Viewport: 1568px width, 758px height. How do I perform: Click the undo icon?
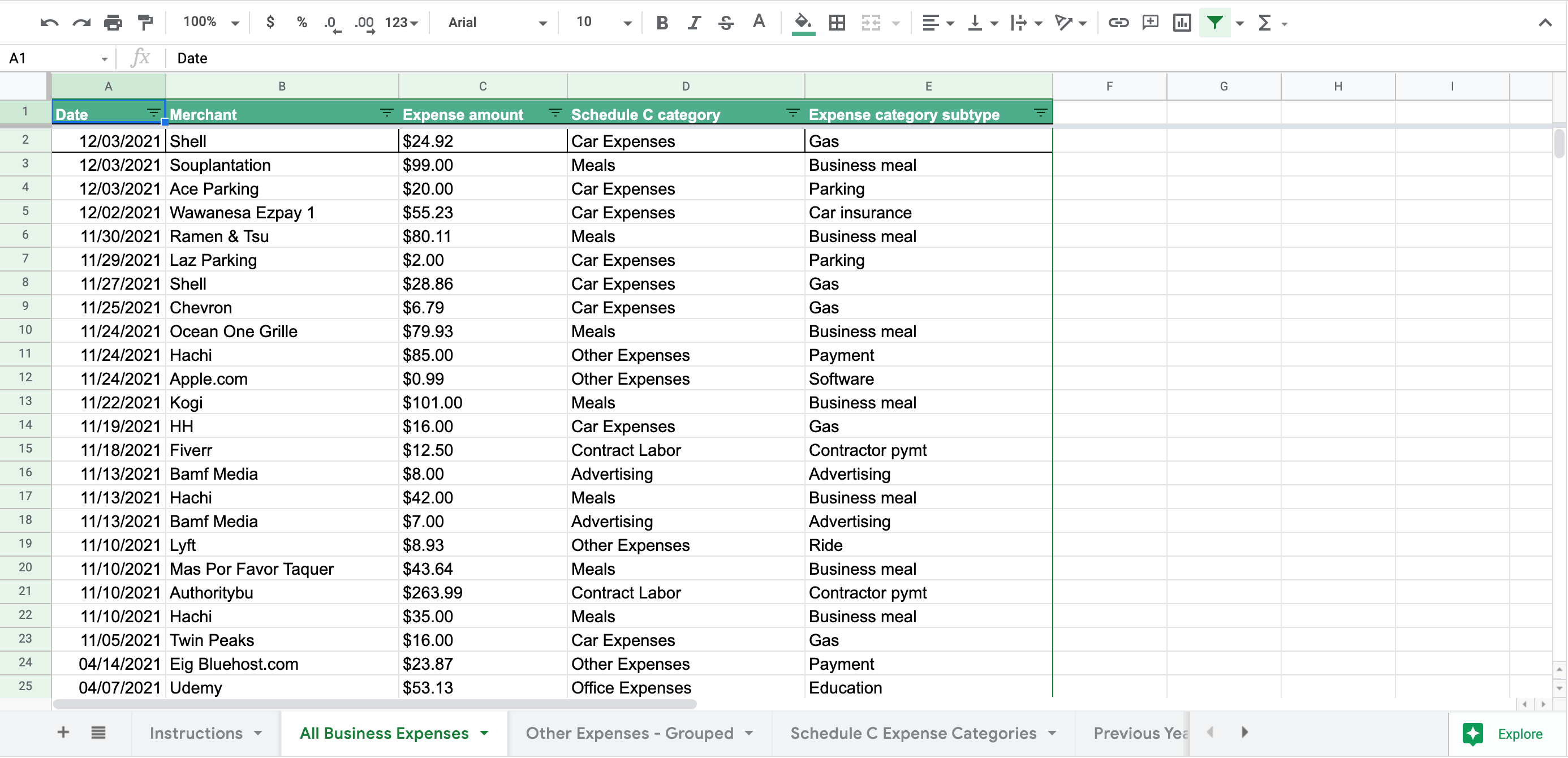(x=49, y=23)
